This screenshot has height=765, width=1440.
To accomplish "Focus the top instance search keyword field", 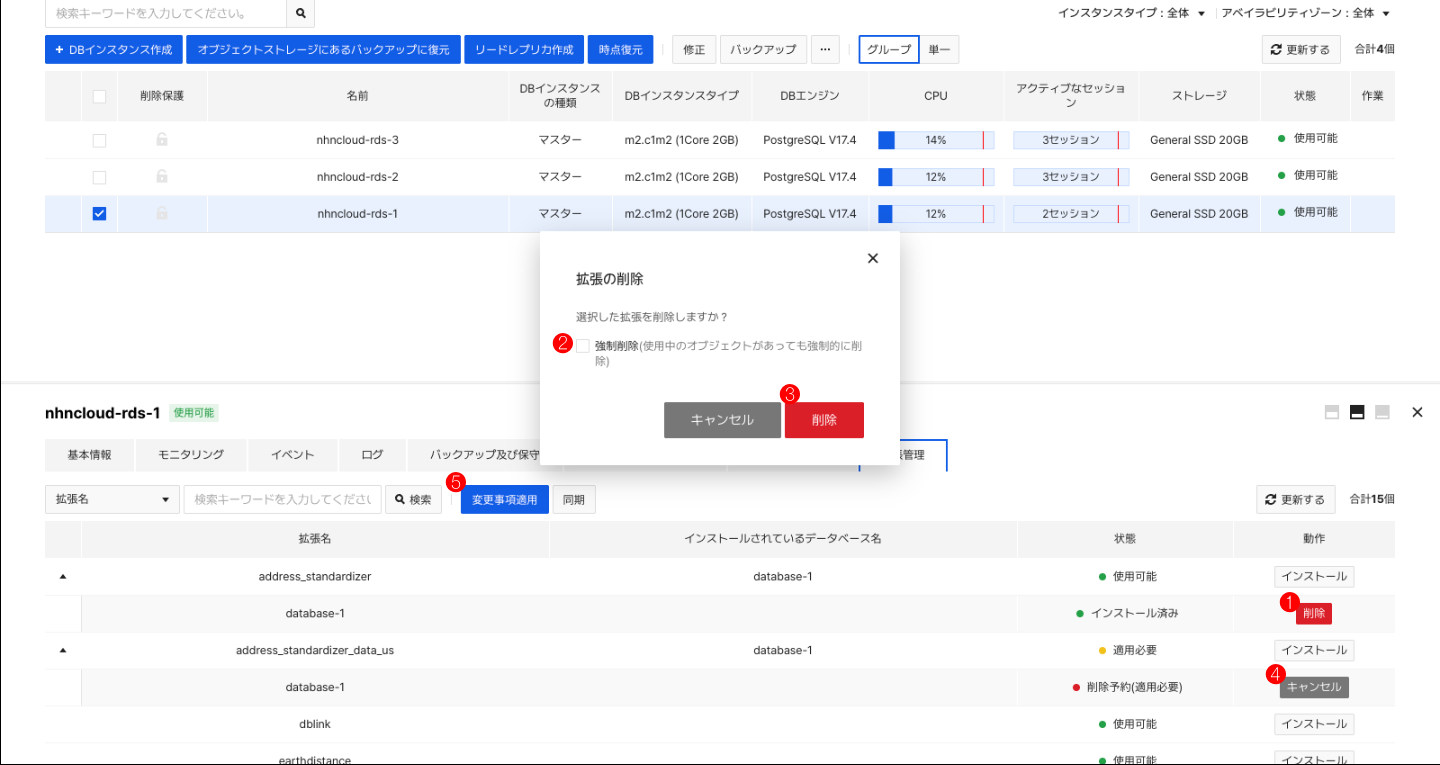I will [x=166, y=14].
